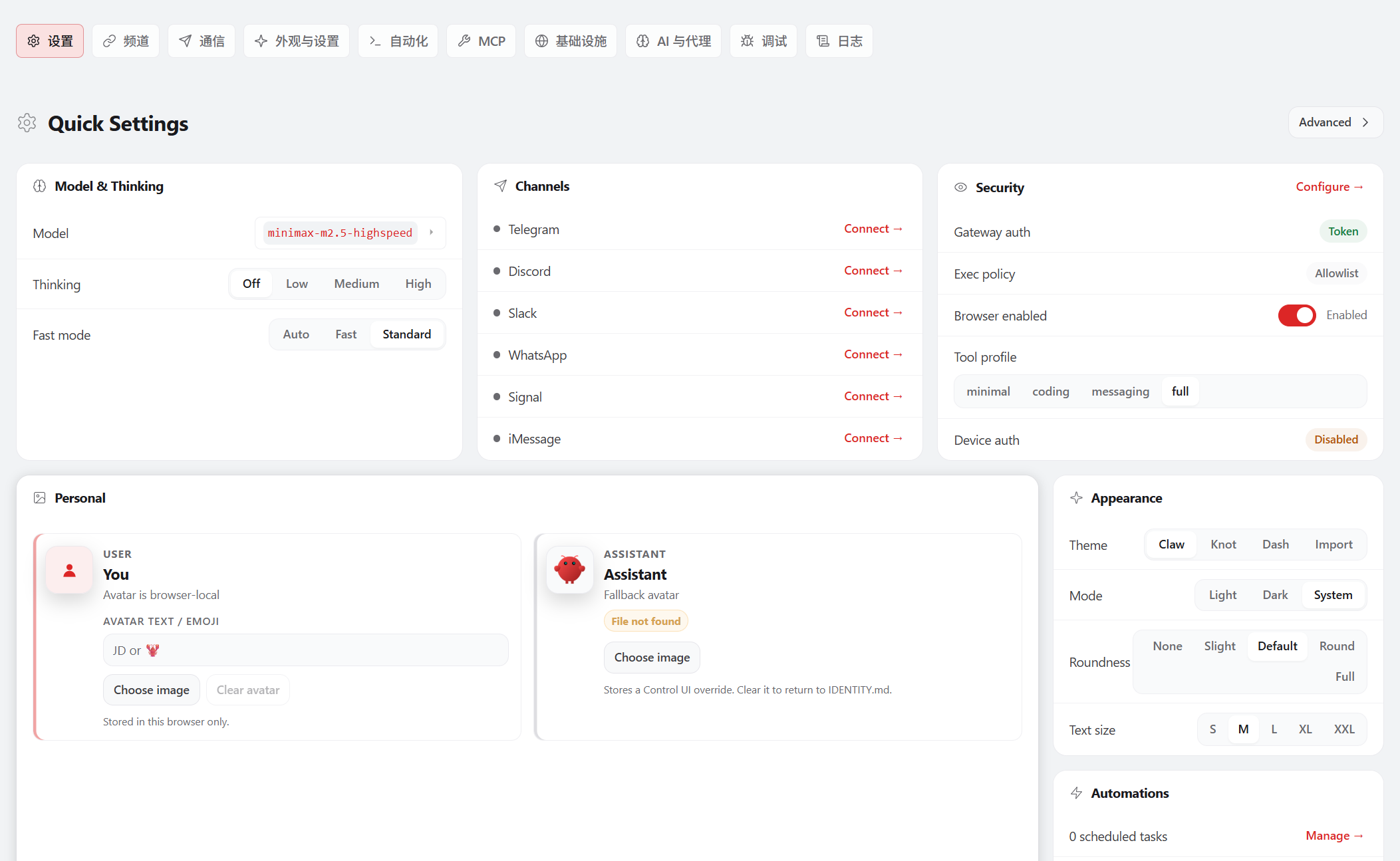Click the terminal icon in 自动化 tab
The width and height of the screenshot is (1400, 861).
point(375,41)
